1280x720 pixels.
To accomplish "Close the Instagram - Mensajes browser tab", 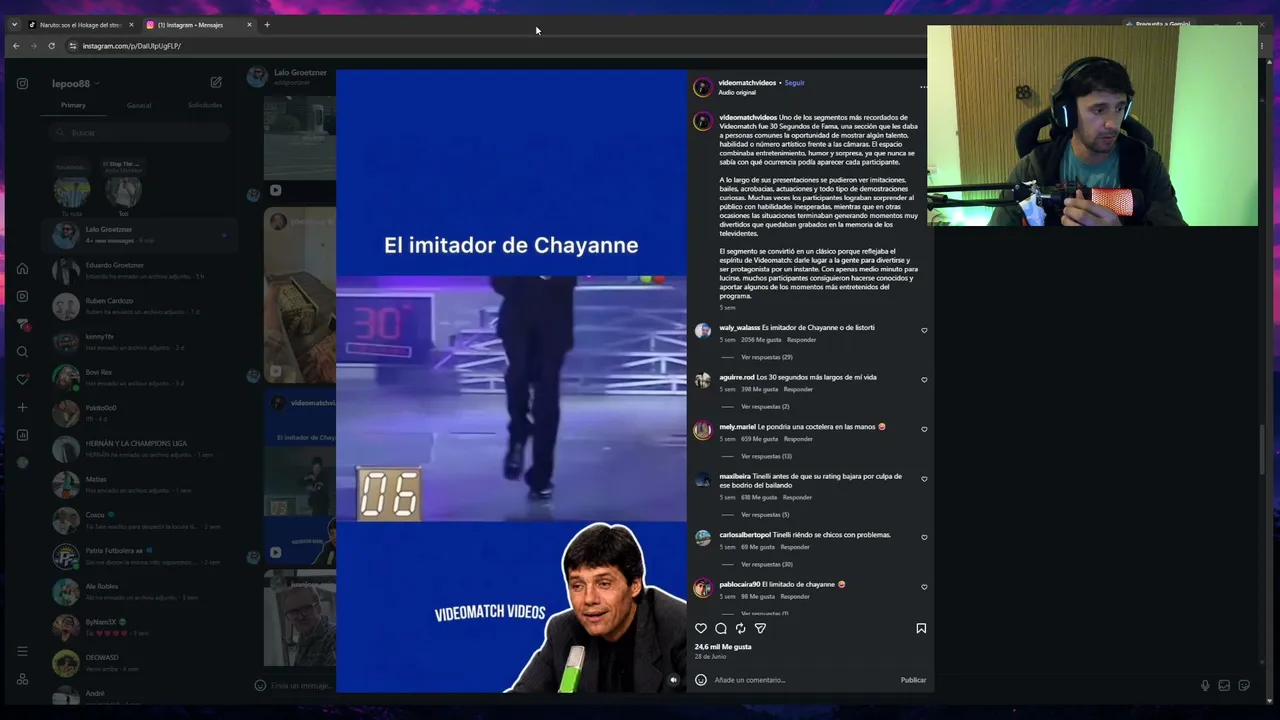I will point(250,25).
